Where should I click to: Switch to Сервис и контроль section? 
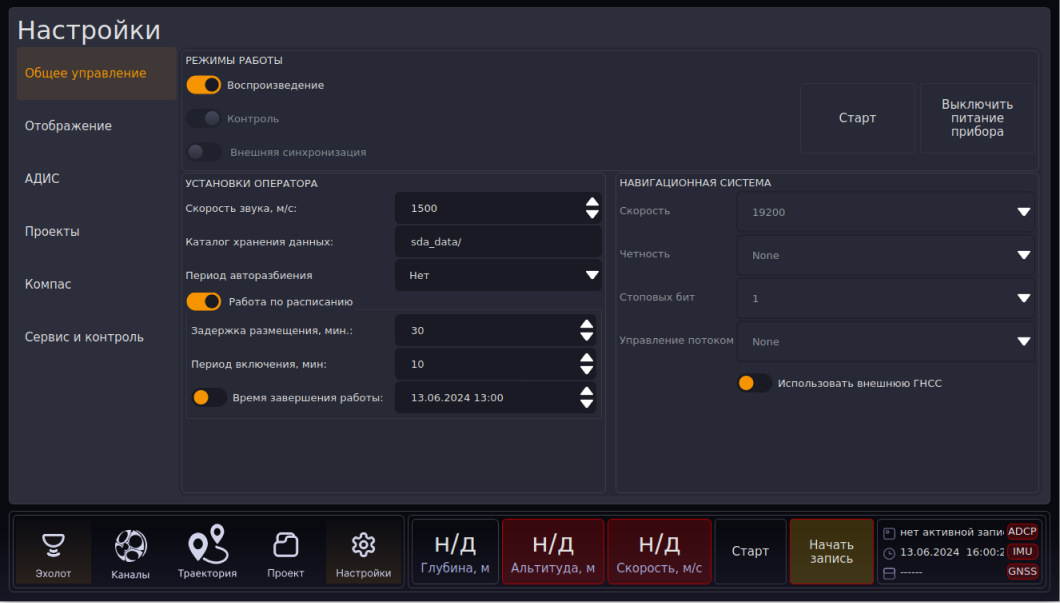[x=97, y=337]
